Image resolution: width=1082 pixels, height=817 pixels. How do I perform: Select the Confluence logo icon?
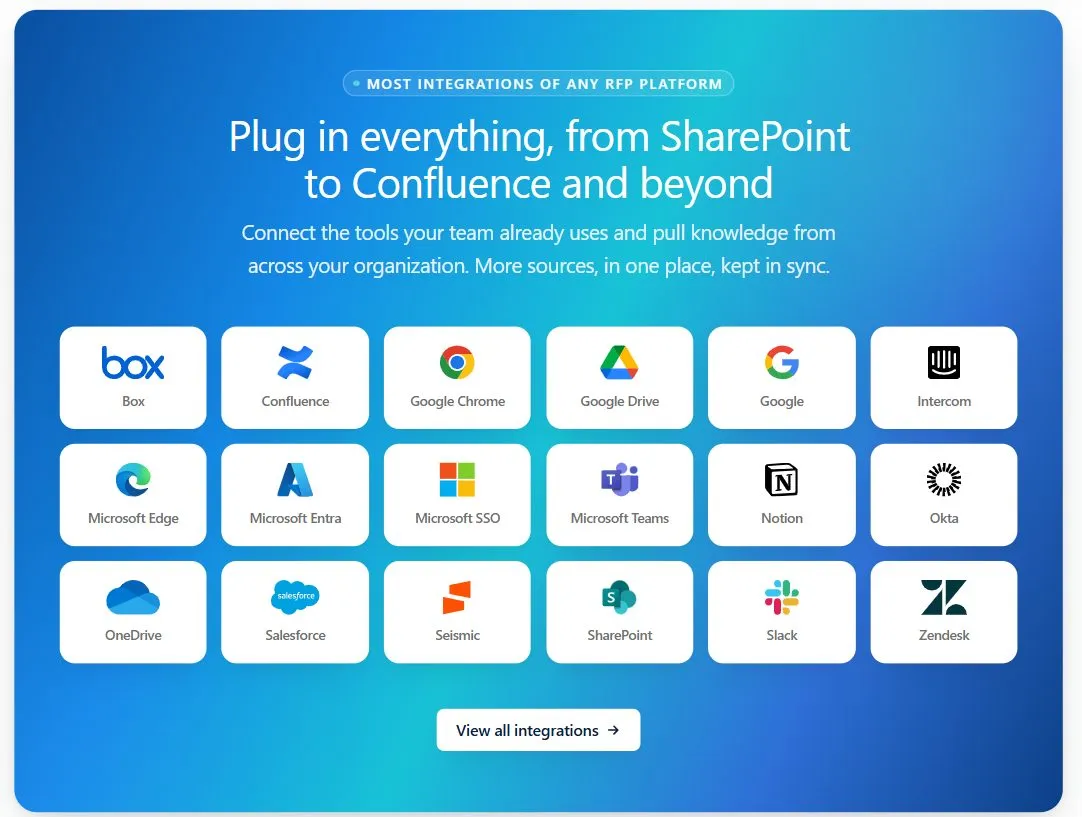[295, 363]
